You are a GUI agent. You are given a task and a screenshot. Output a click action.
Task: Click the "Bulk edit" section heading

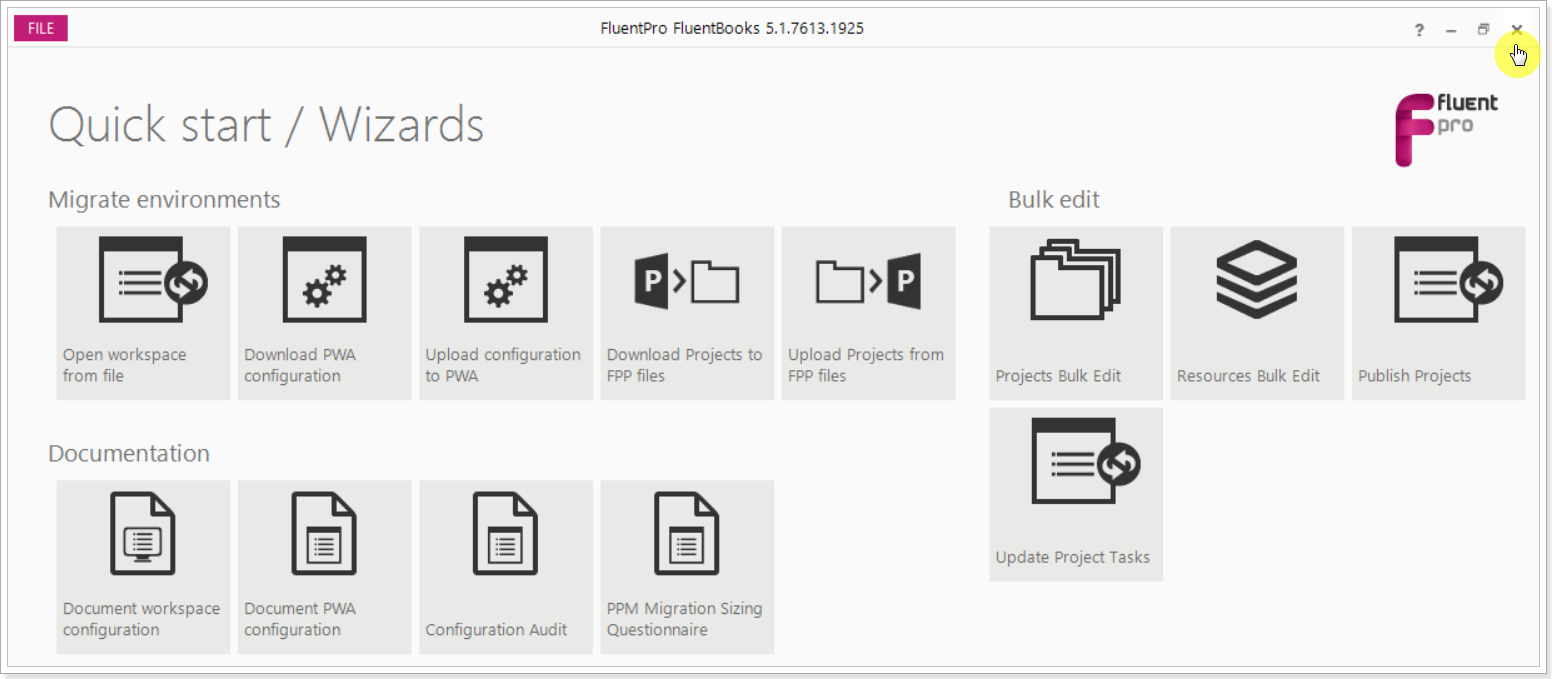tap(1054, 200)
